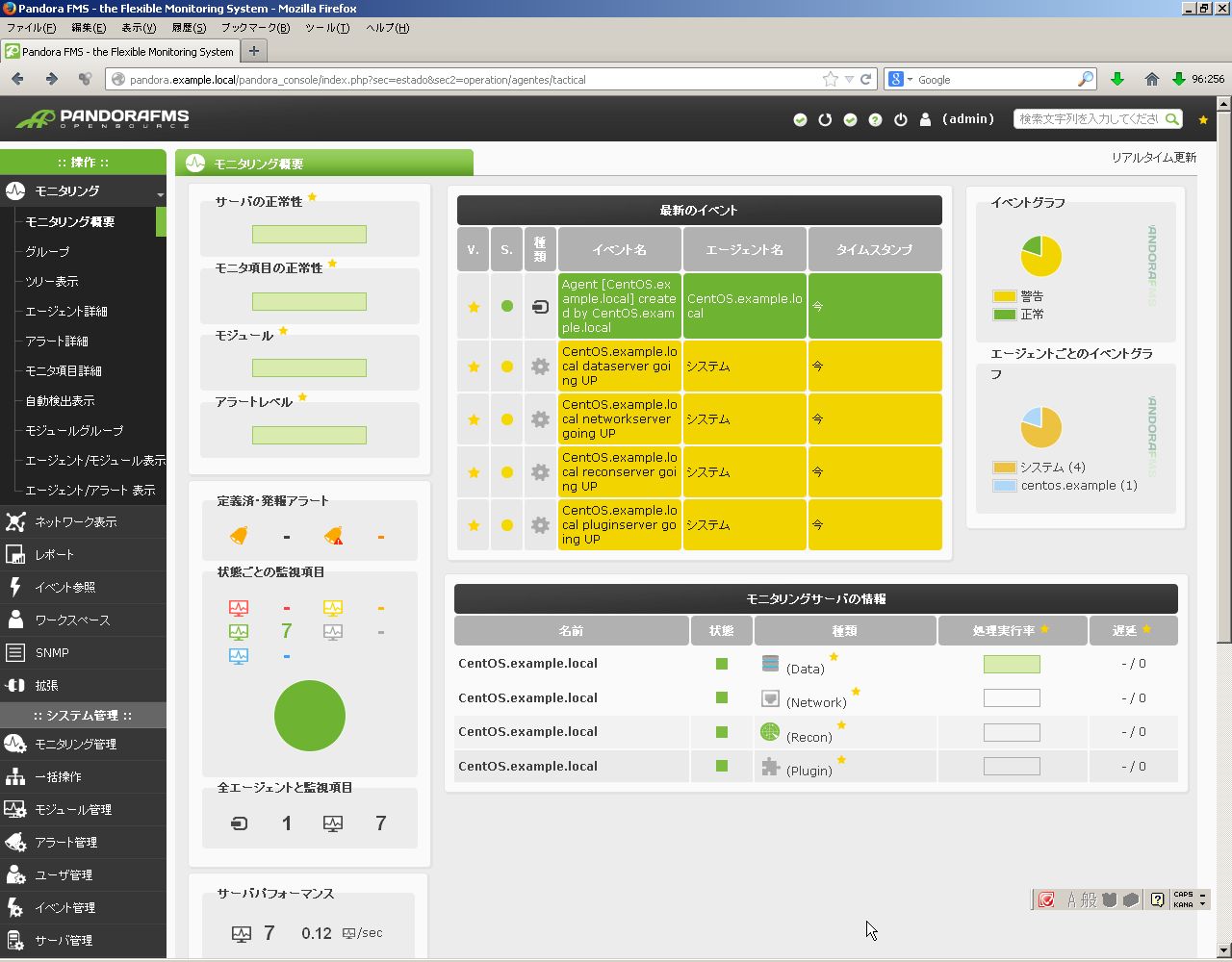Click the green downloads arrow icon
The image size is (1232, 962).
[x=1117, y=79]
